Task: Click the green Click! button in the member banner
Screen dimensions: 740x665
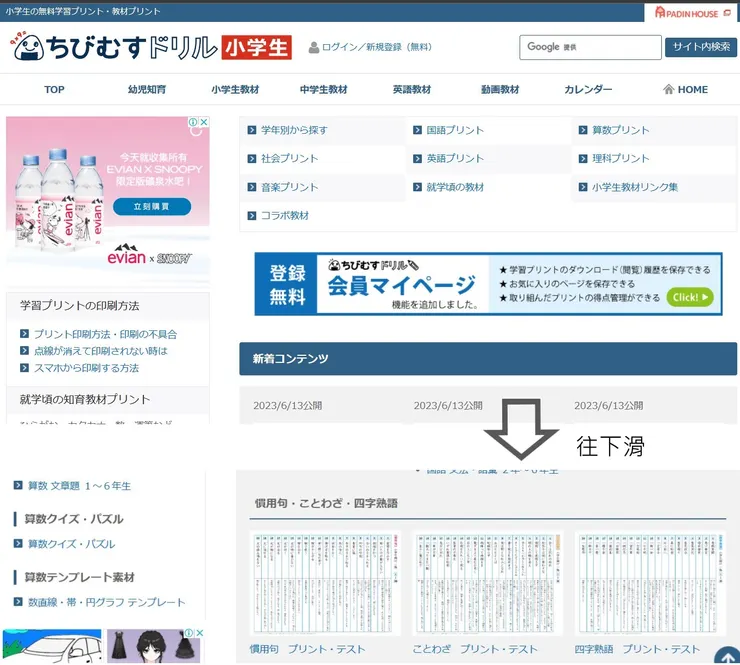Action: [x=690, y=297]
